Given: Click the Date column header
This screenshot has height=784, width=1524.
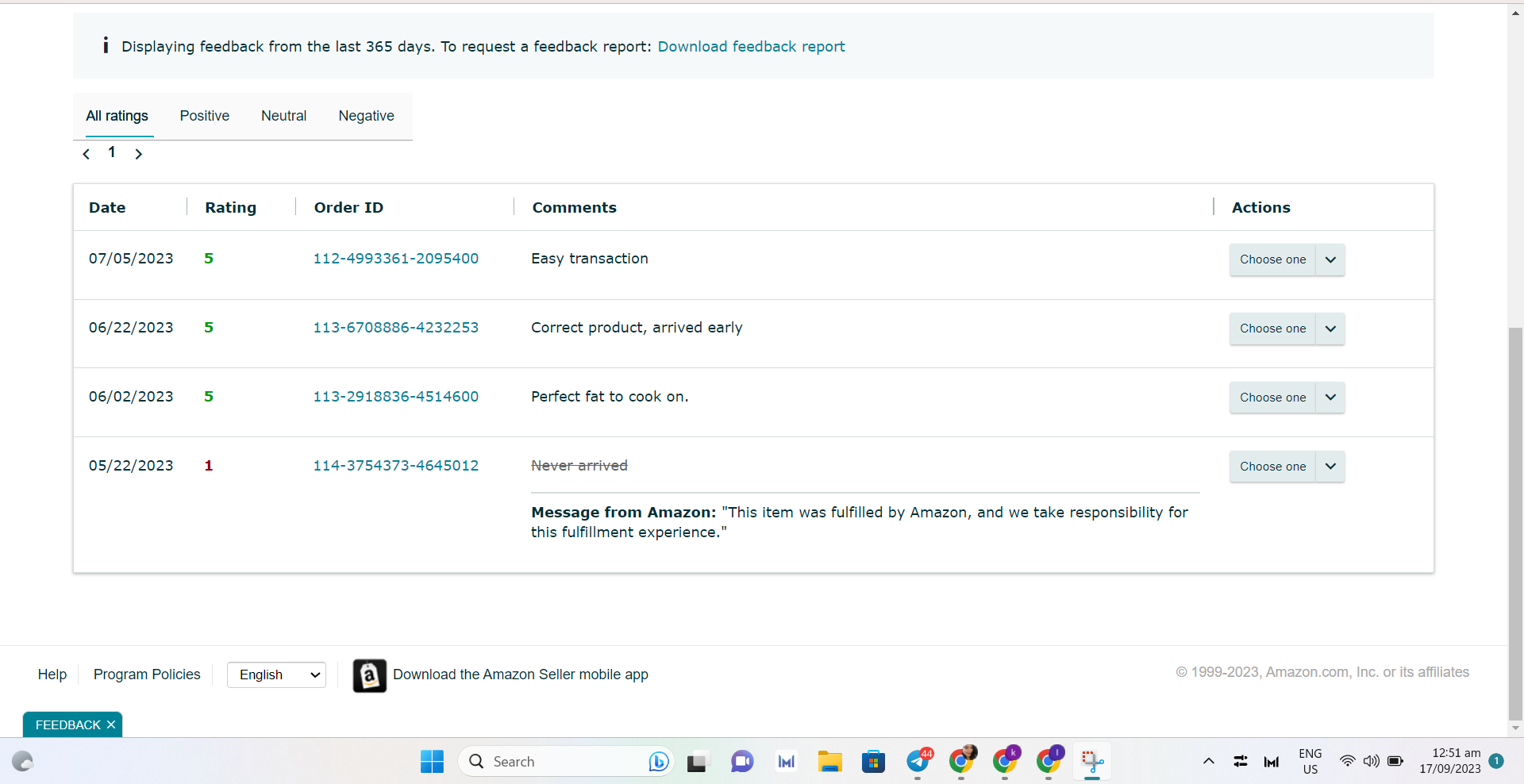Looking at the screenshot, I should 107,207.
